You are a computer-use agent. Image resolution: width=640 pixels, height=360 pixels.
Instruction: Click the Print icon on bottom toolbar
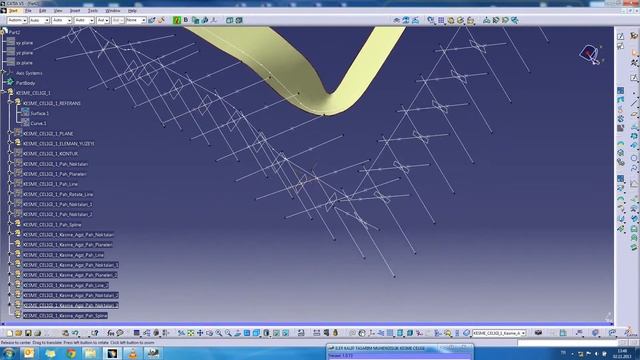pos(37,333)
